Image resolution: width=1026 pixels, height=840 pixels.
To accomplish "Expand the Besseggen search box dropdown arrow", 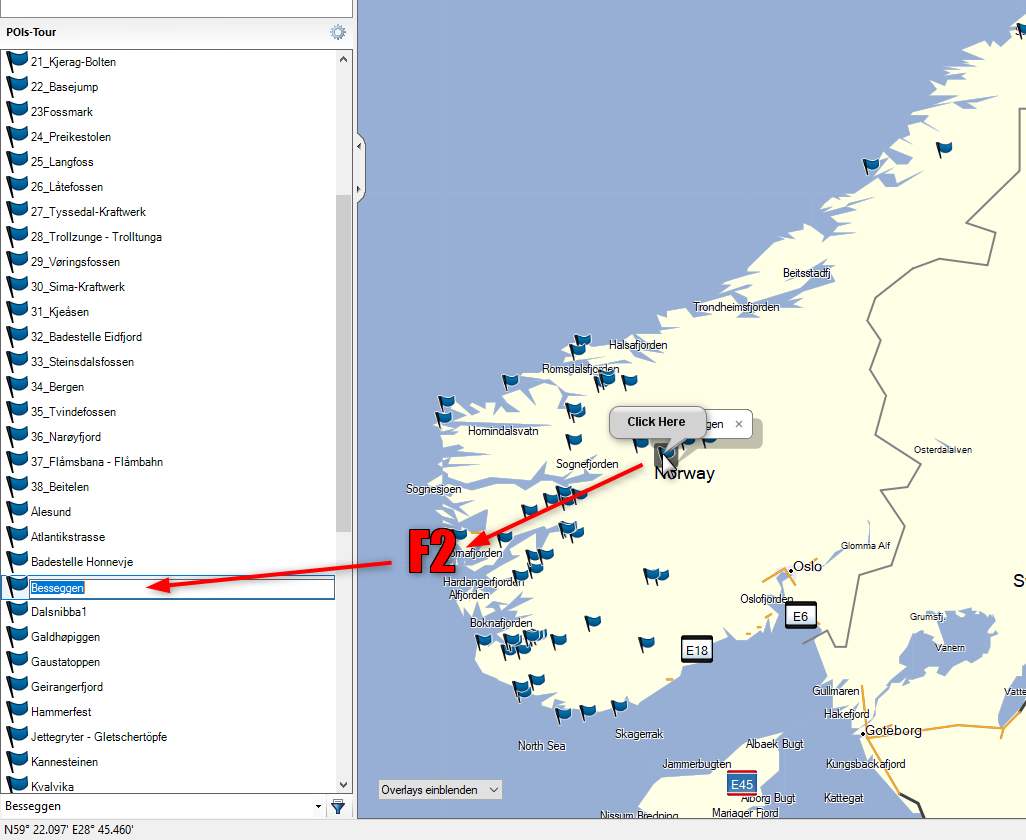I will pos(318,806).
